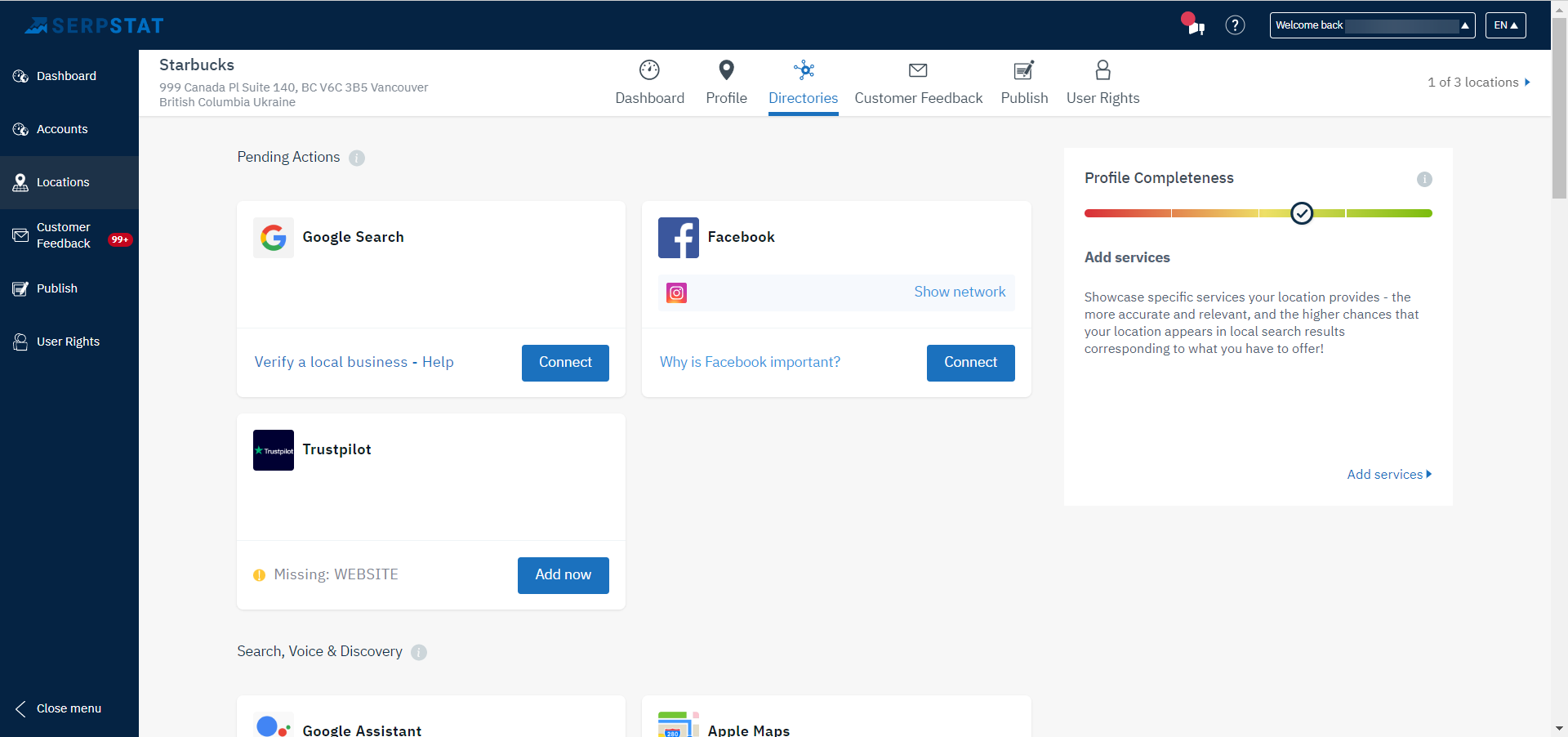Switch to the top User Rights tab
This screenshot has width=1568, height=737.
coord(1102,98)
